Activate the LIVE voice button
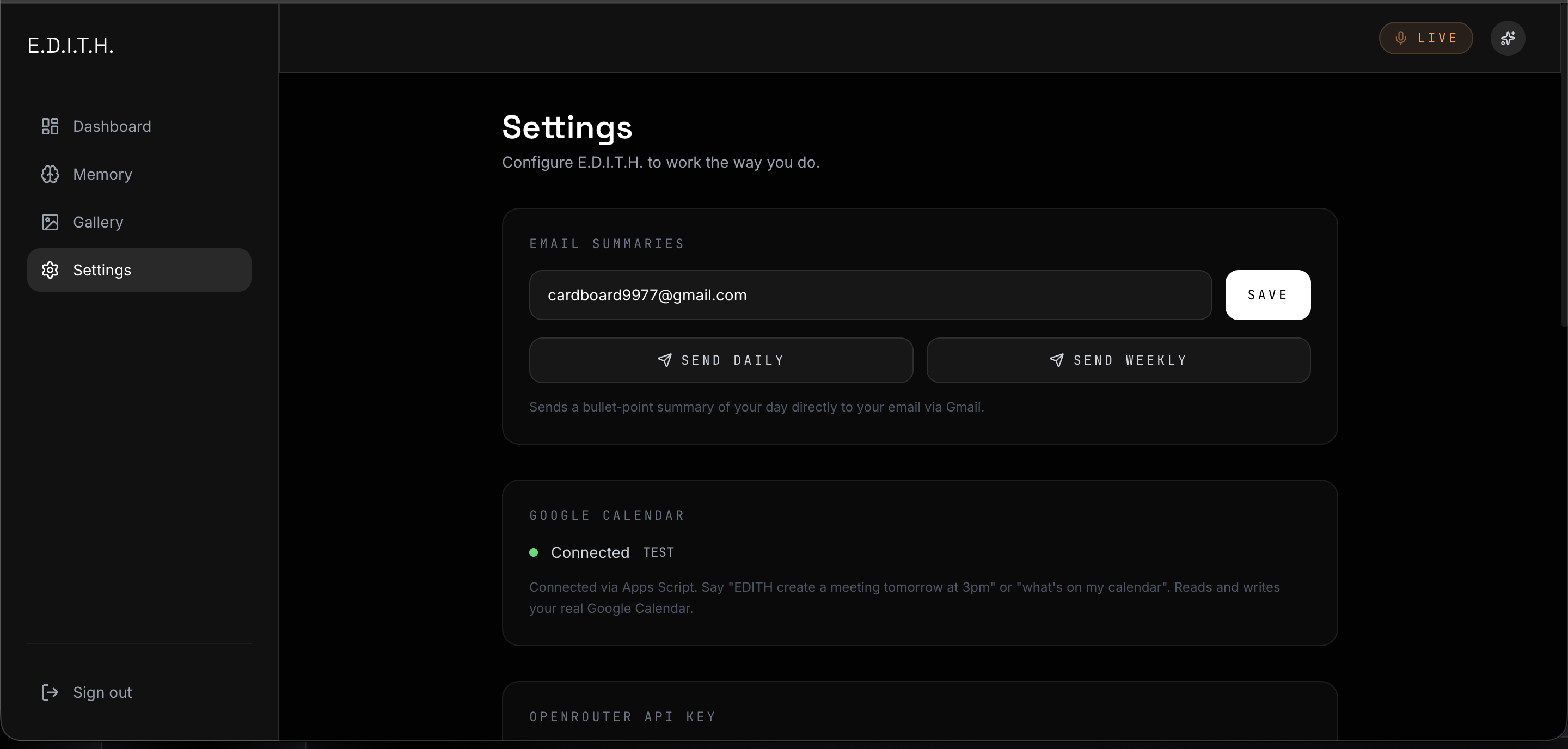 click(x=1425, y=38)
